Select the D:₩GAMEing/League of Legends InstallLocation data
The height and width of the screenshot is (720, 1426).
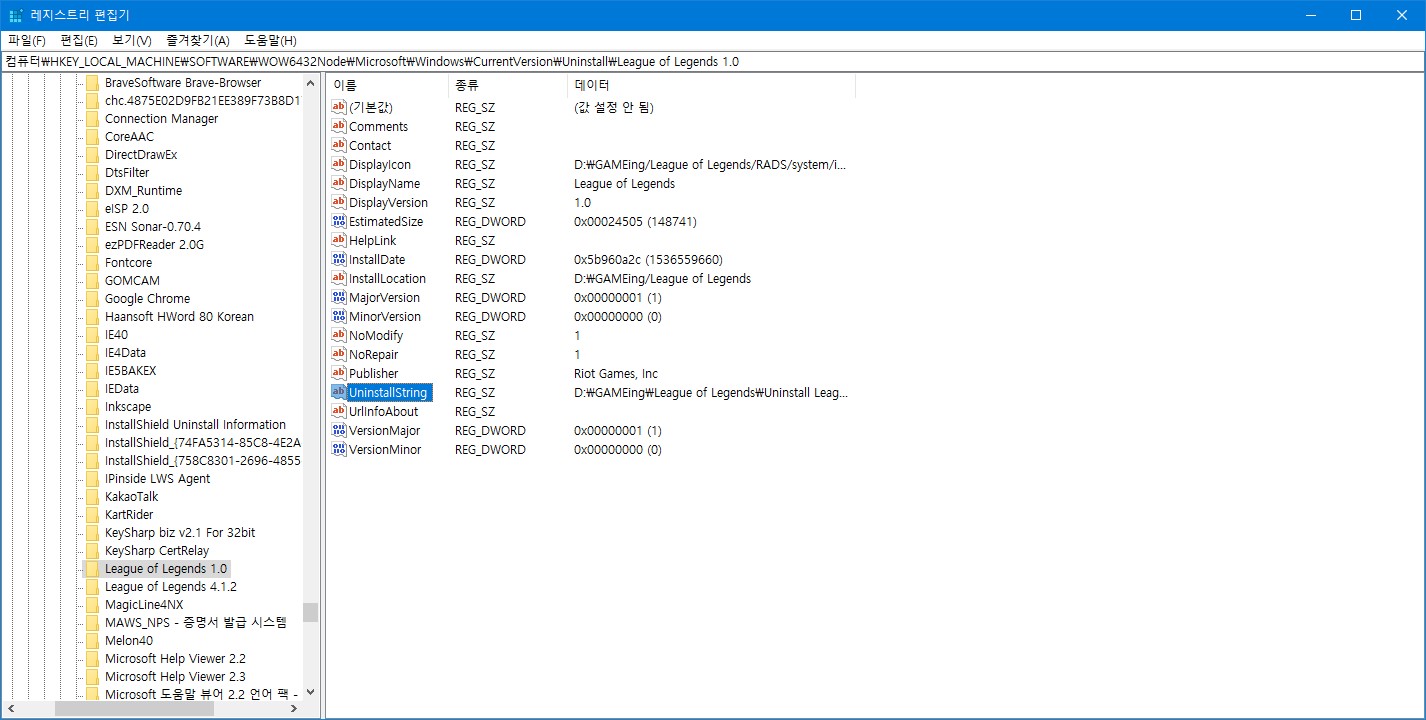(662, 278)
